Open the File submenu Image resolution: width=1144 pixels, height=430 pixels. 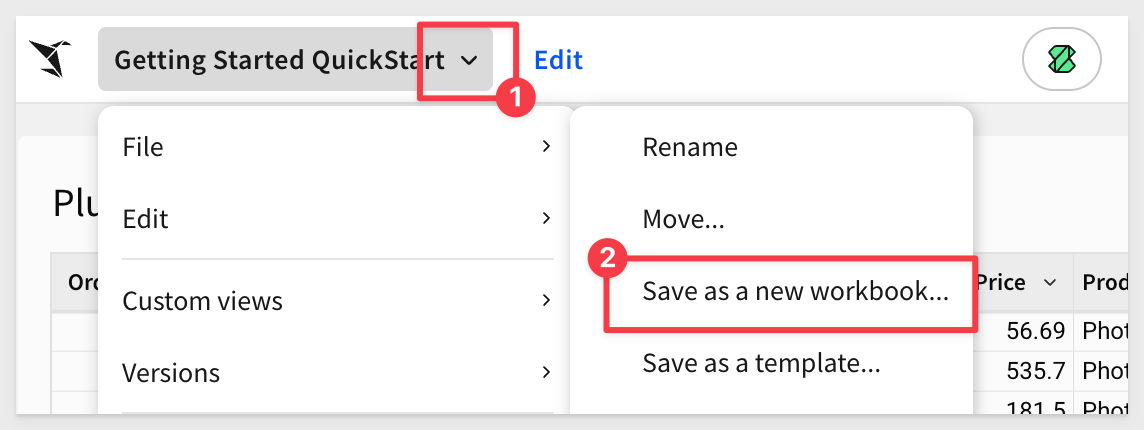click(x=336, y=147)
